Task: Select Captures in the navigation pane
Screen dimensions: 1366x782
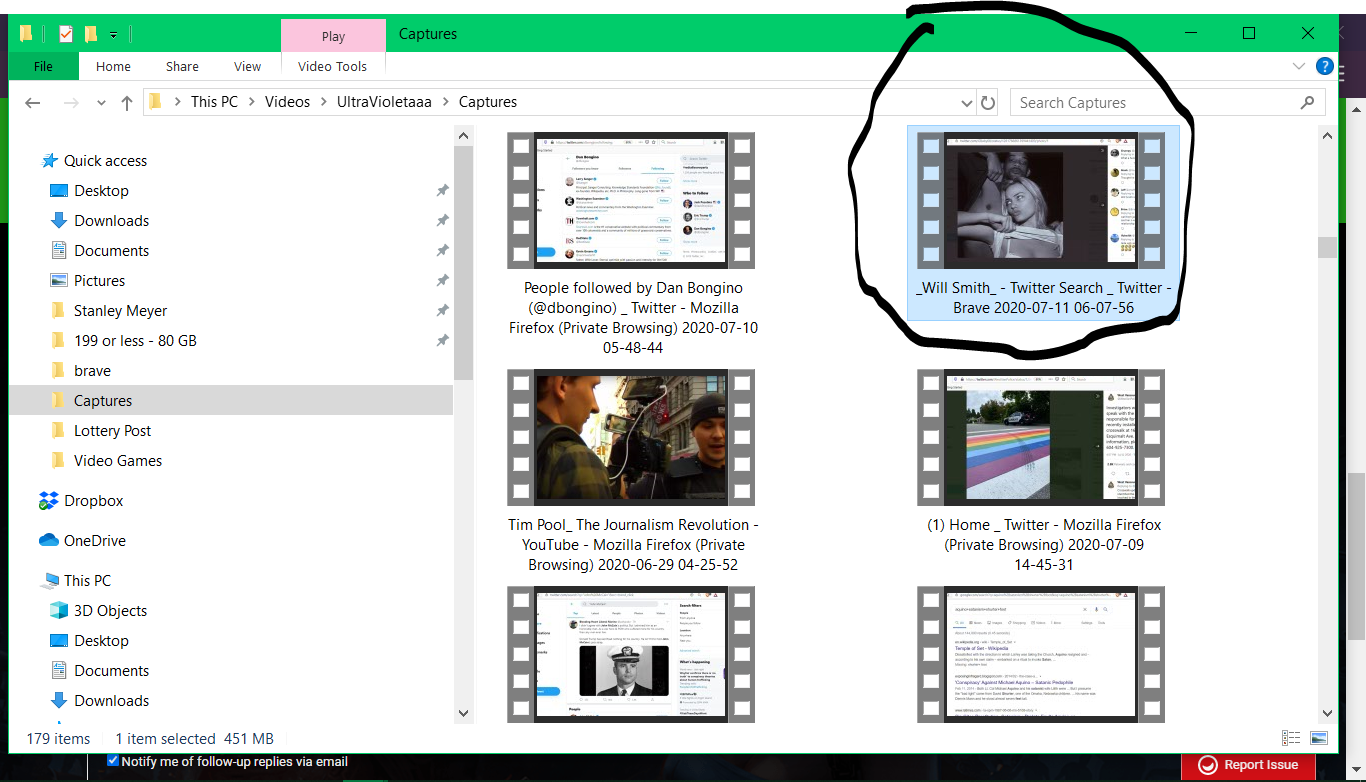Action: (231, 401)
